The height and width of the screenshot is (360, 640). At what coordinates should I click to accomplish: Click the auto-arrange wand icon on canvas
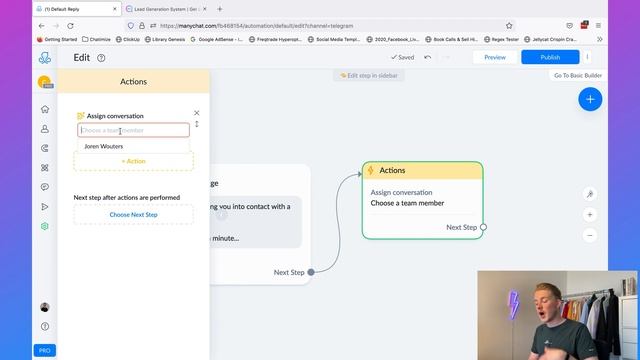(x=589, y=194)
